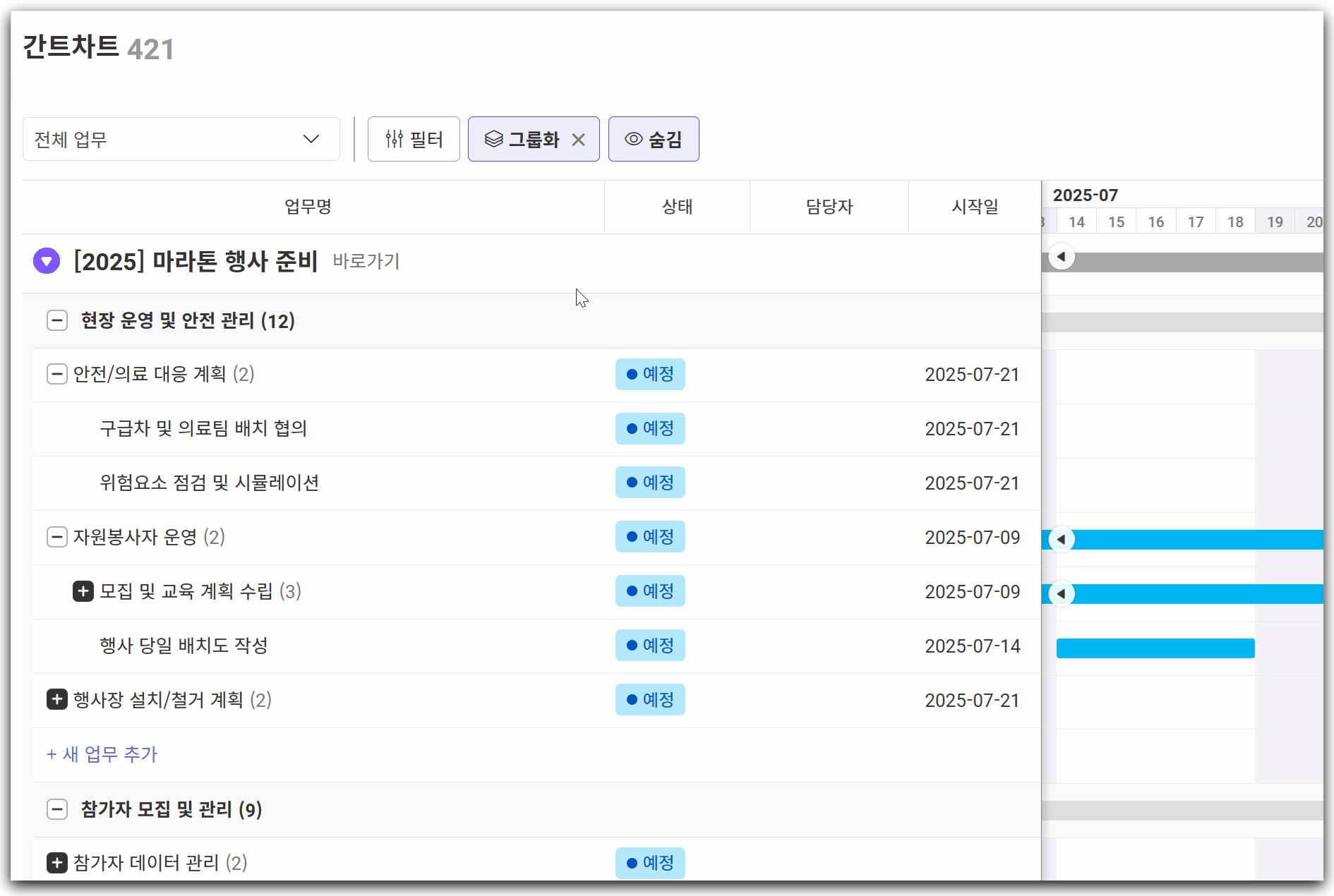Collapse the 참가자 모집 및 관리 group
The image size is (1334, 896).
(x=57, y=809)
